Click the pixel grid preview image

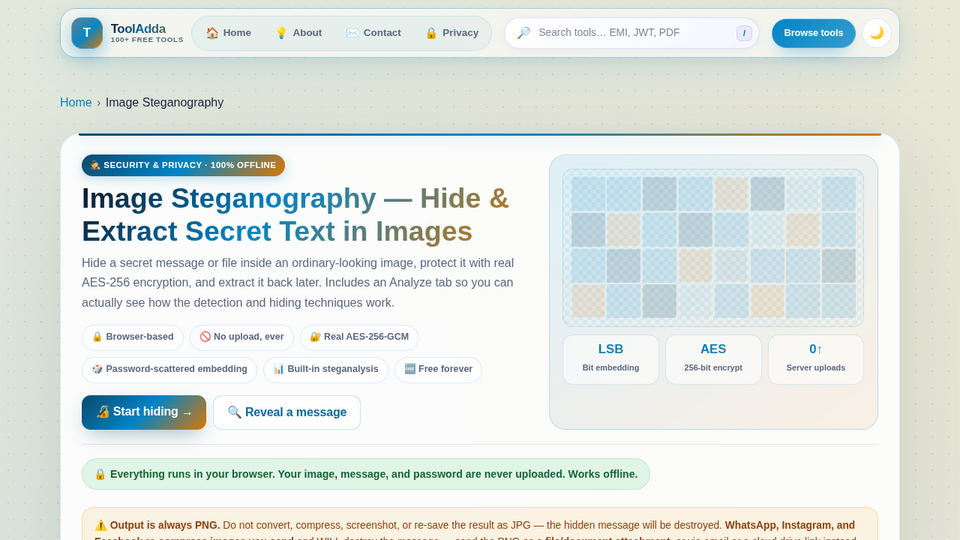[x=713, y=248]
